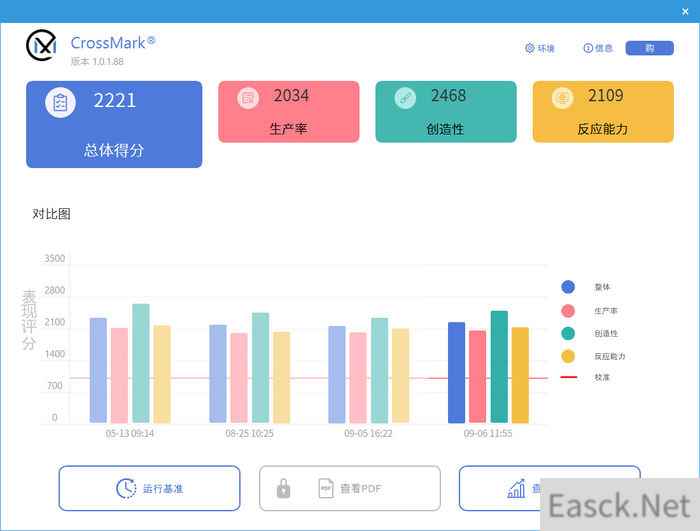This screenshot has width=700, height=531.
Task: Click the 09-06 11:55 run label
Action: pyautogui.click(x=488, y=433)
